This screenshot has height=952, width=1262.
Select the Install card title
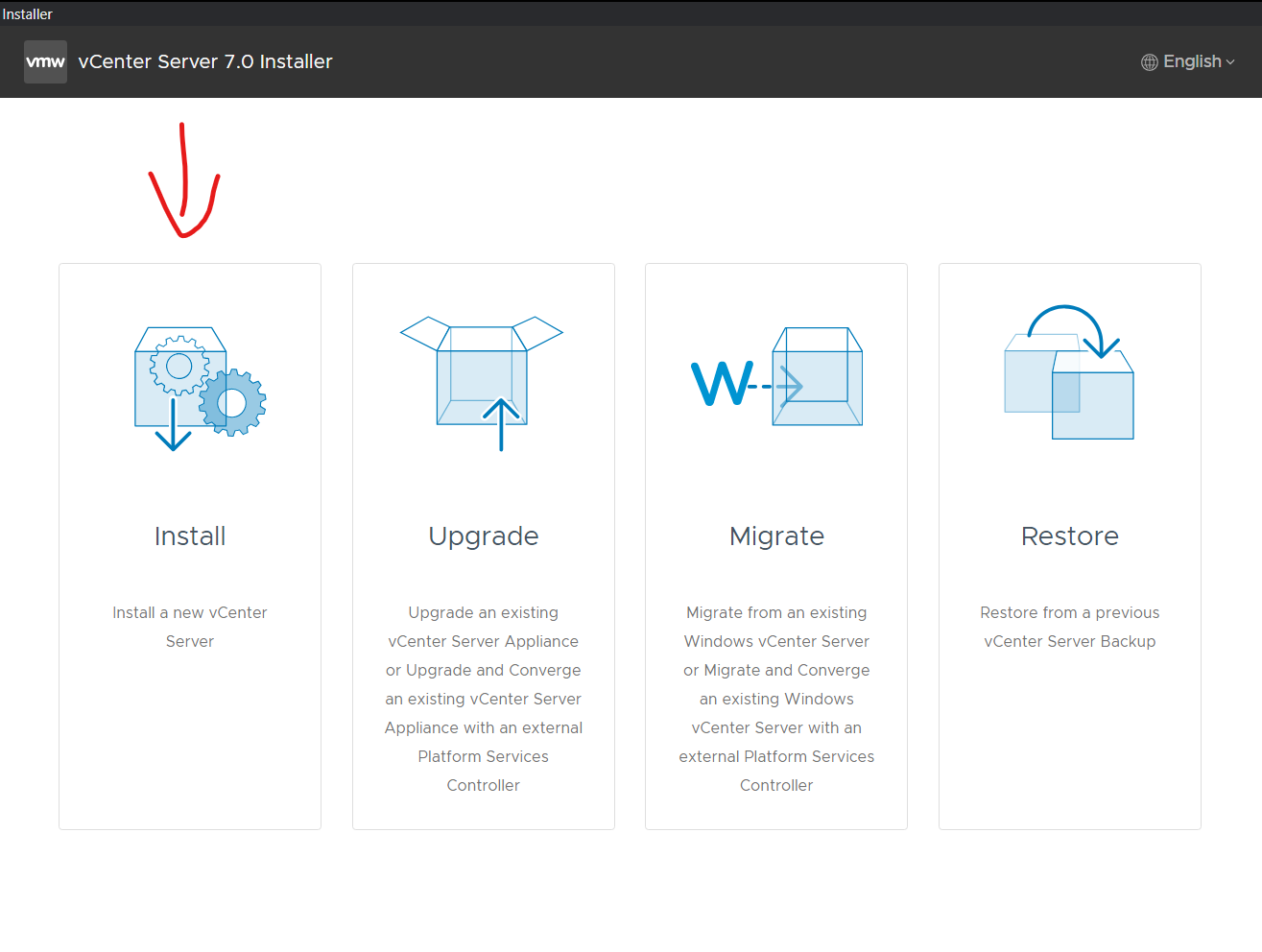[x=190, y=535]
